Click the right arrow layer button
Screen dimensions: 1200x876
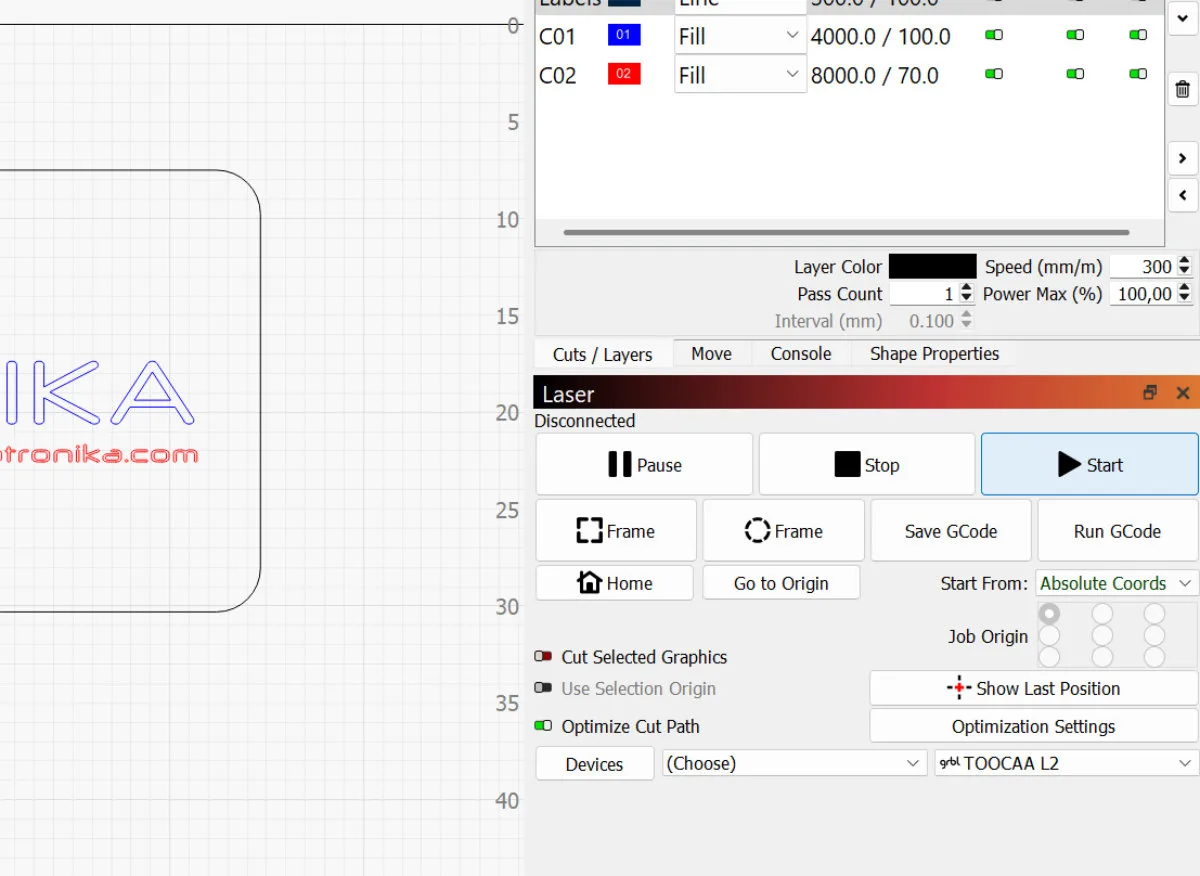(1182, 158)
